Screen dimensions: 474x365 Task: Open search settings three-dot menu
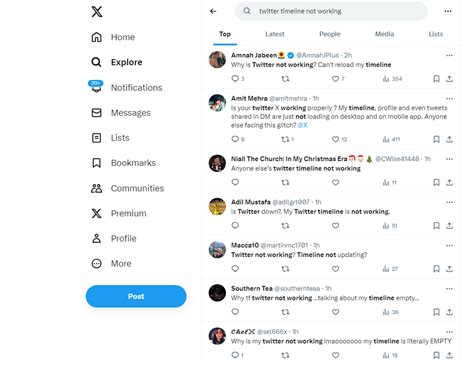tap(448, 11)
